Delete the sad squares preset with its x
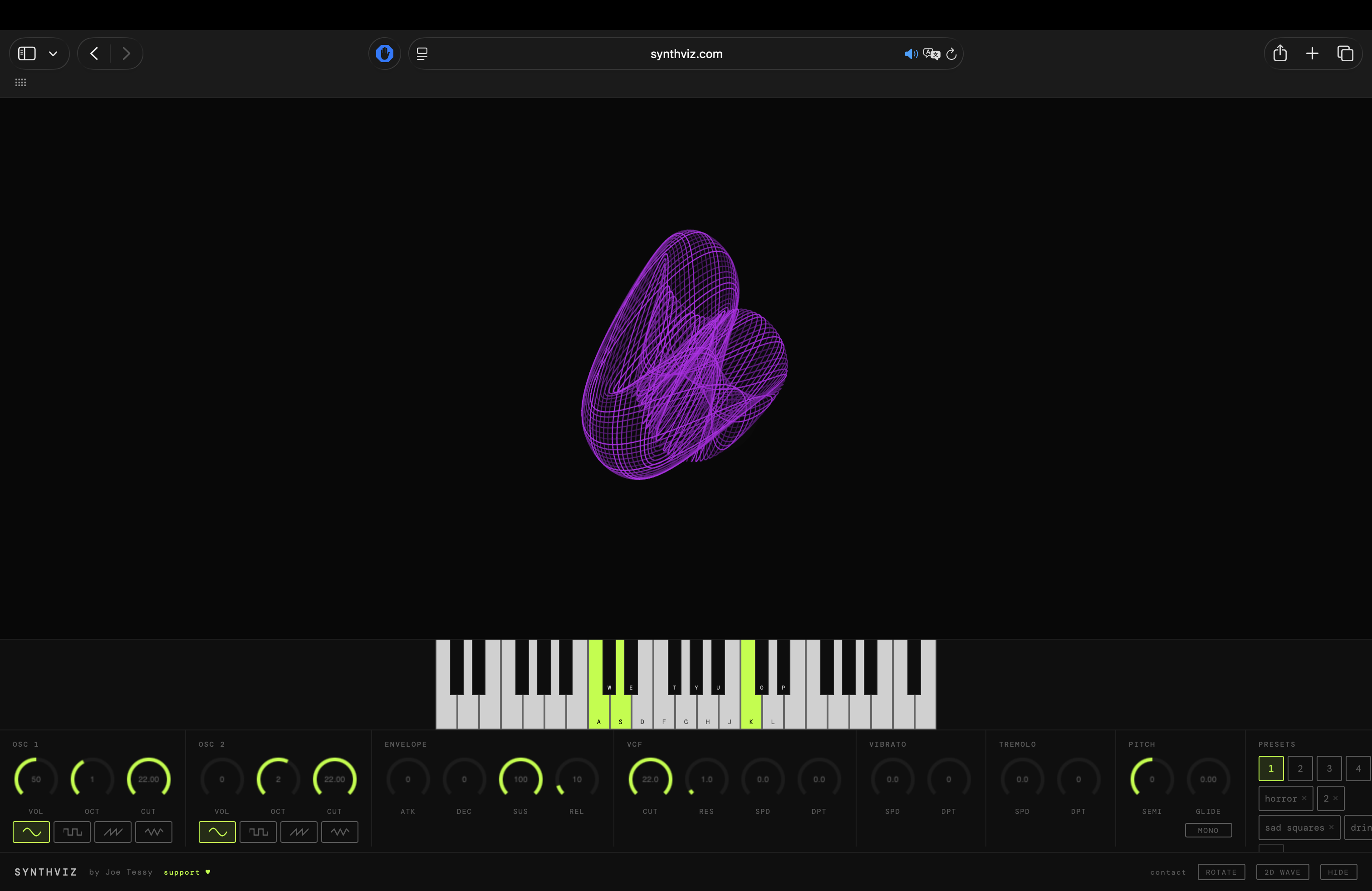The height and width of the screenshot is (891, 1372). 1331,827
